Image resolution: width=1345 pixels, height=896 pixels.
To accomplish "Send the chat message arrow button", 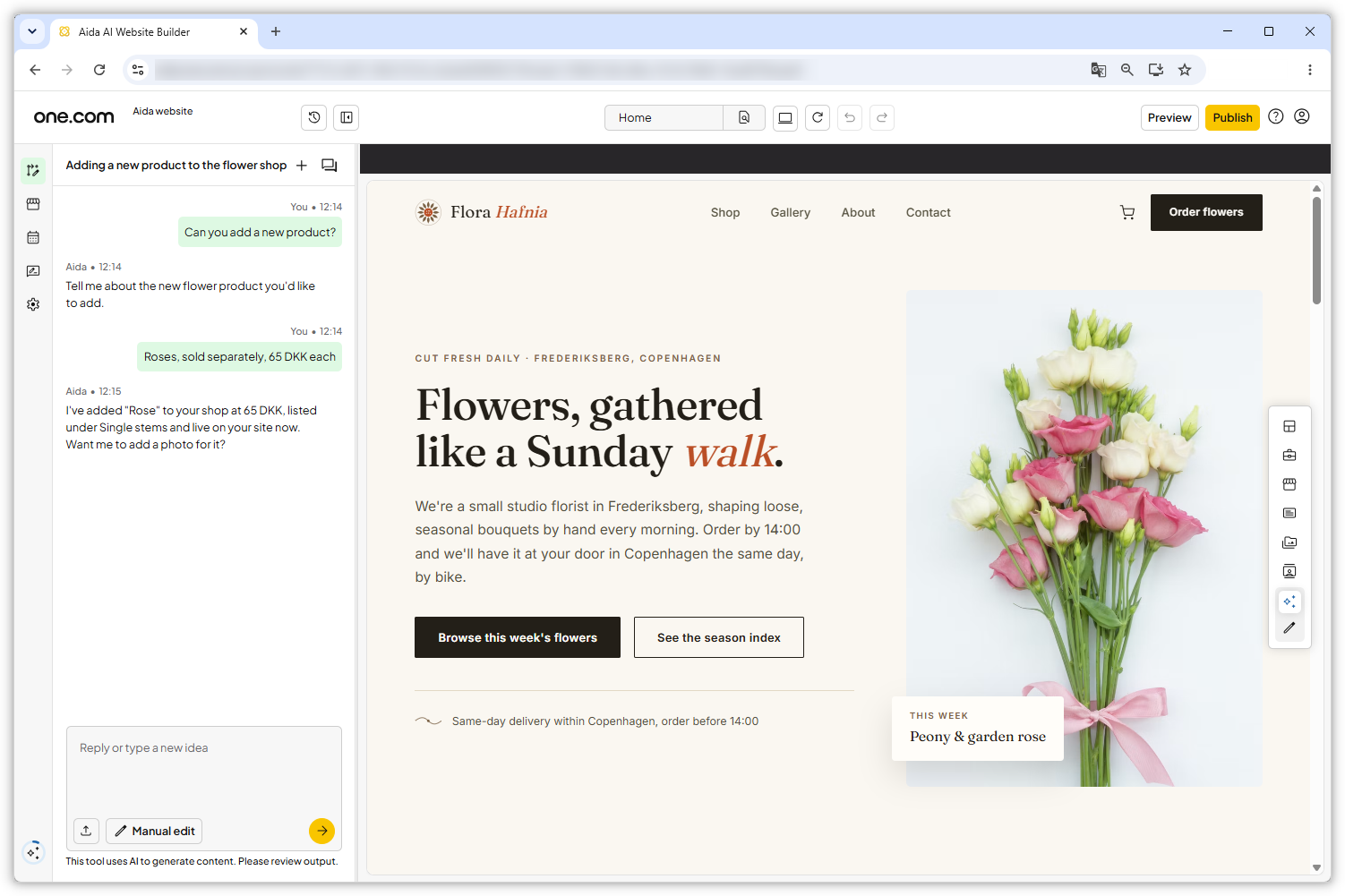I will pos(321,831).
